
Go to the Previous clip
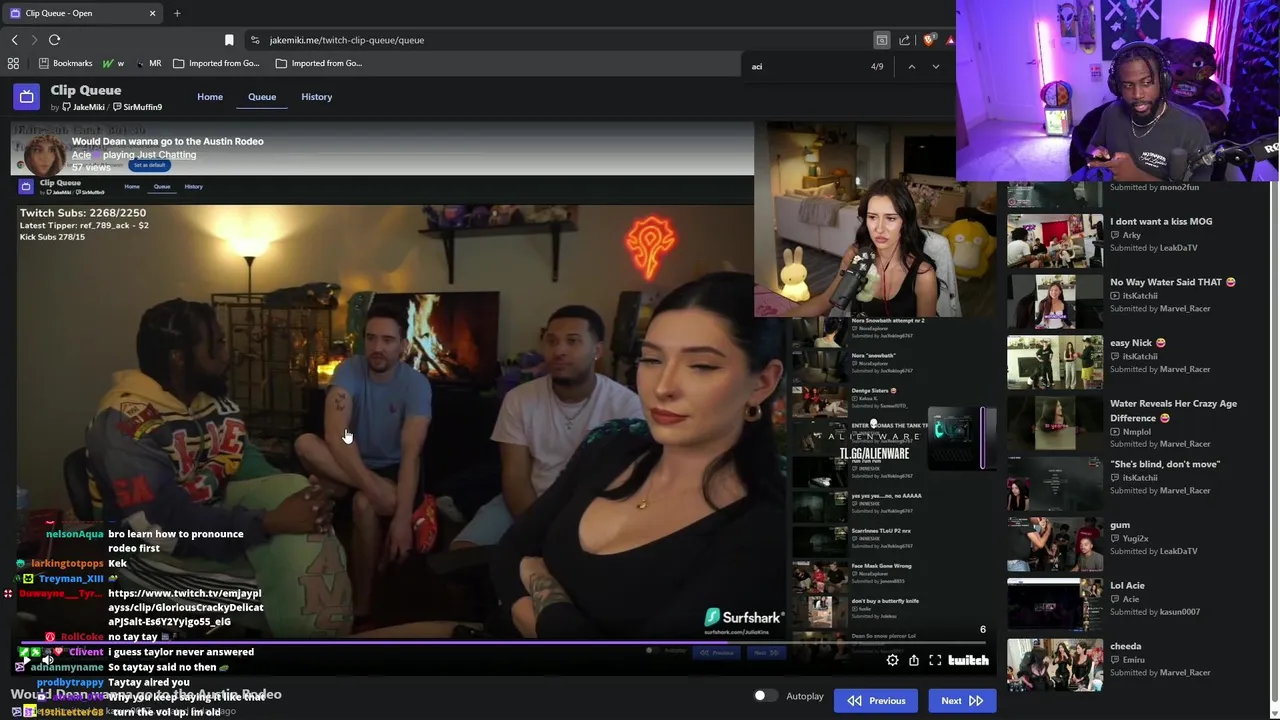point(877,701)
